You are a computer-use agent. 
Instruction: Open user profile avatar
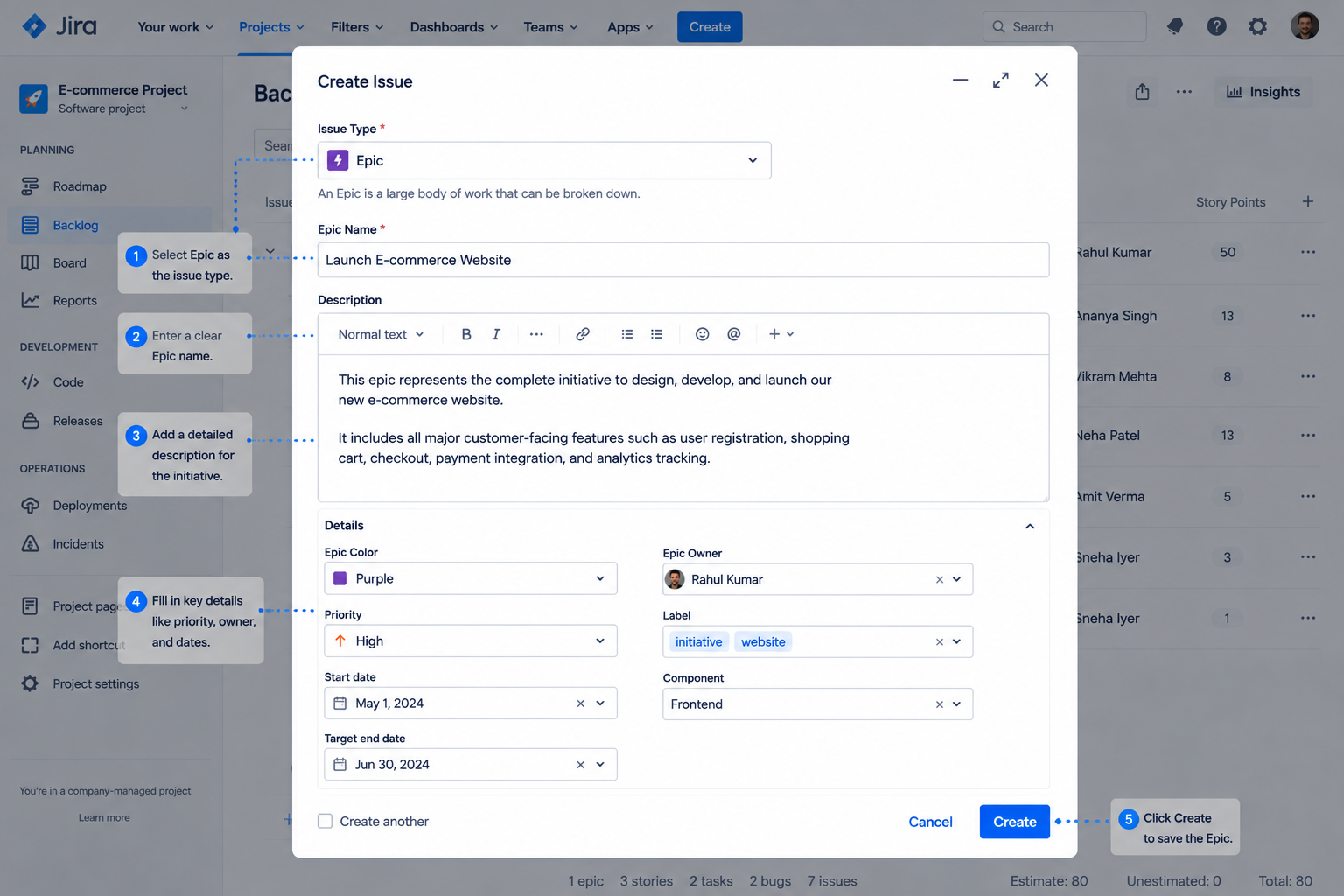(x=1305, y=26)
